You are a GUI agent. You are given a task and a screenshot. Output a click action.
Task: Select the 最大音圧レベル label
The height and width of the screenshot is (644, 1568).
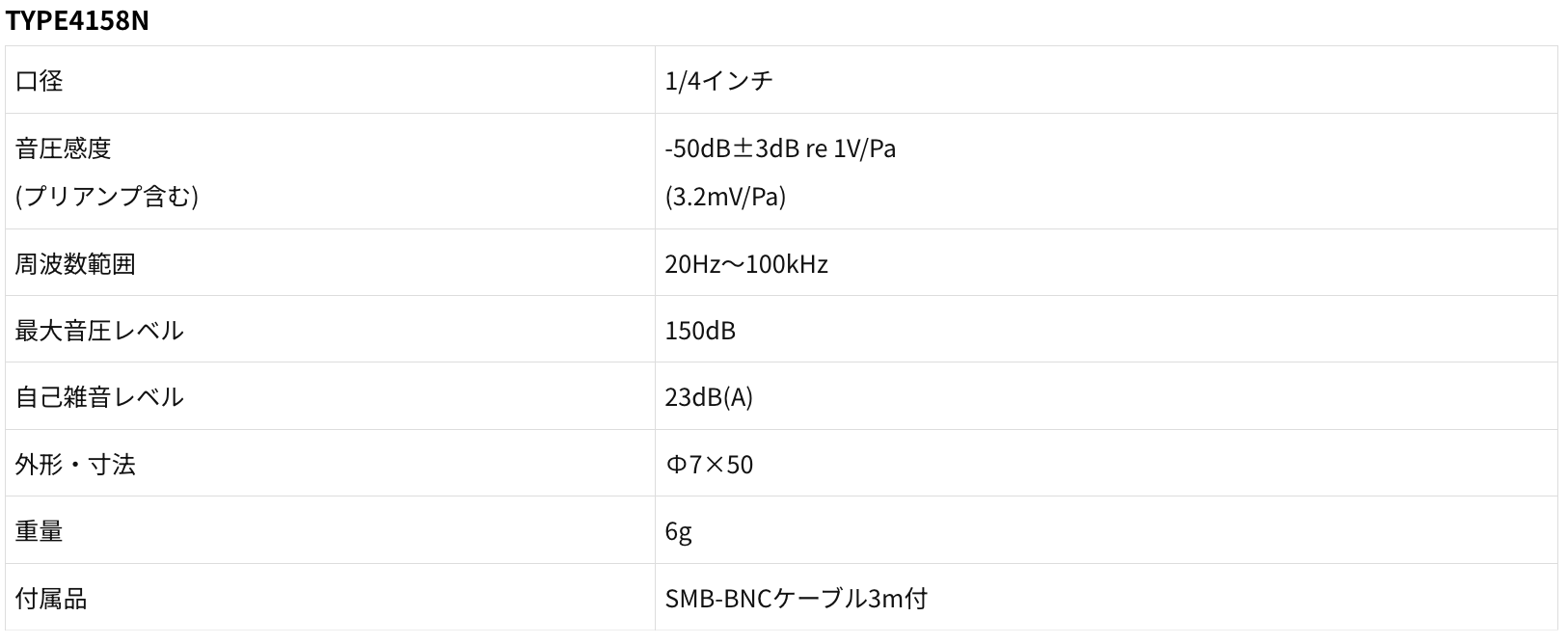99,331
